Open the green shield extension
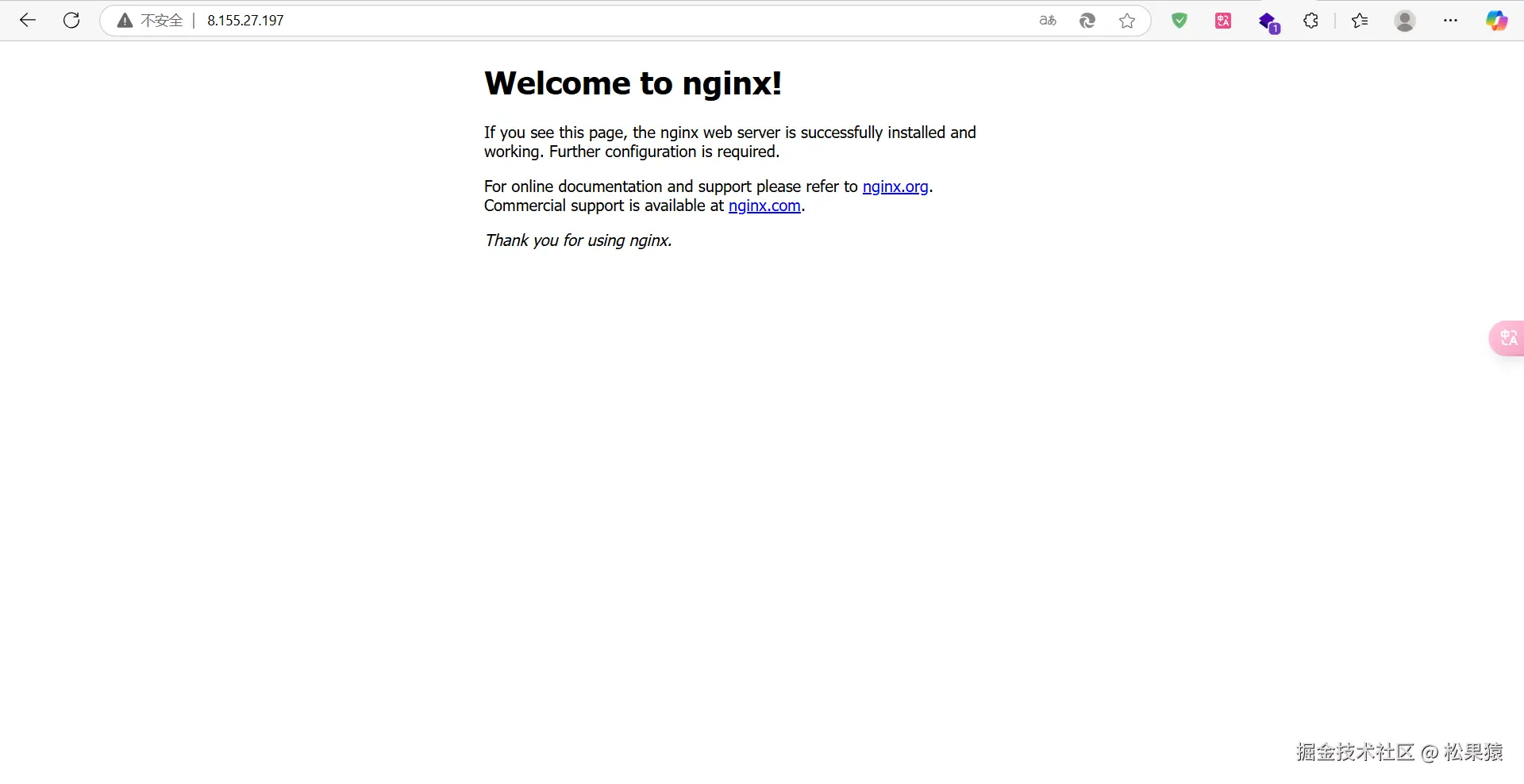Image resolution: width=1524 pixels, height=784 pixels. 1180,21
